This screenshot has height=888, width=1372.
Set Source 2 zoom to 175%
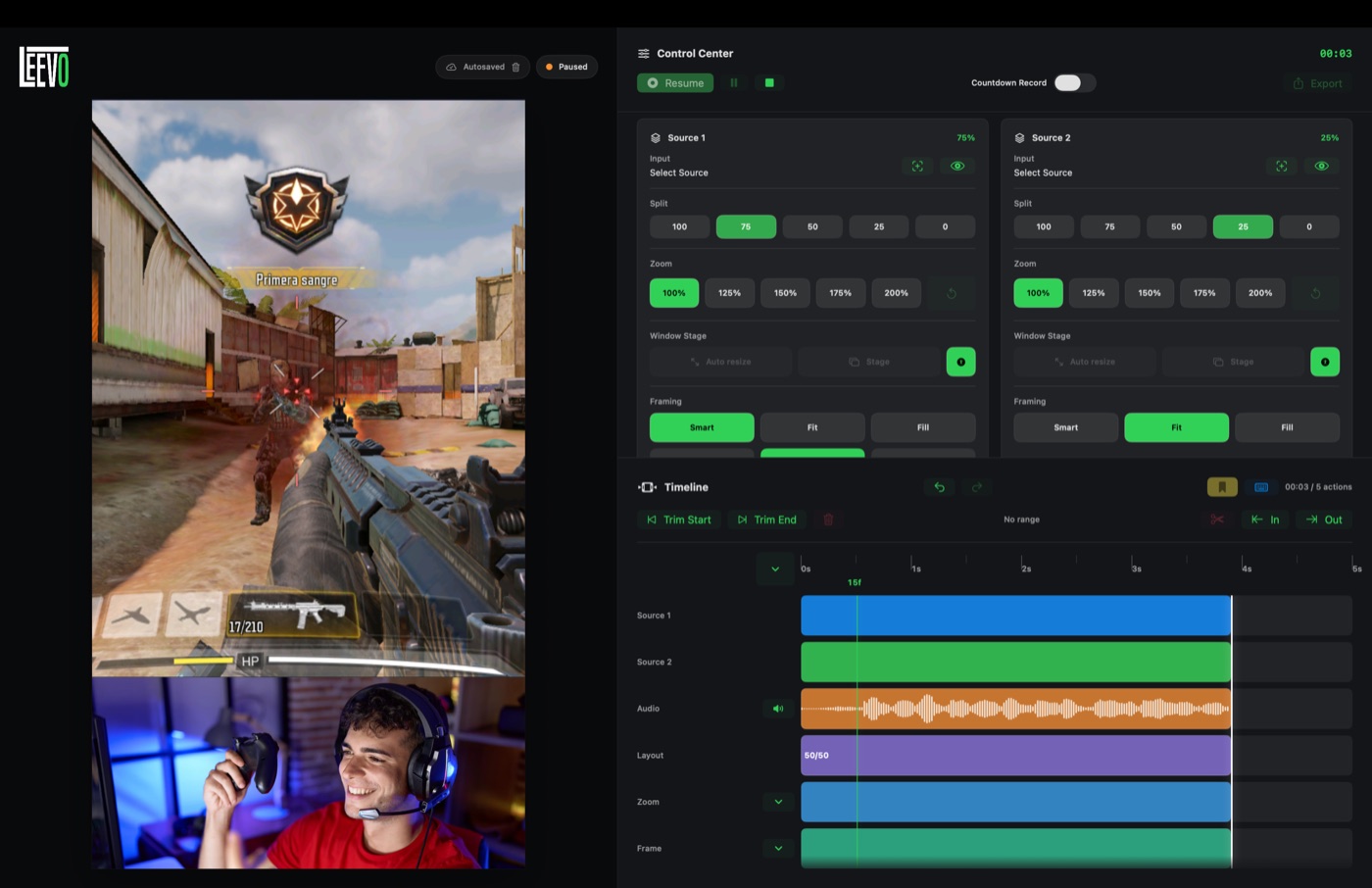(x=1204, y=293)
